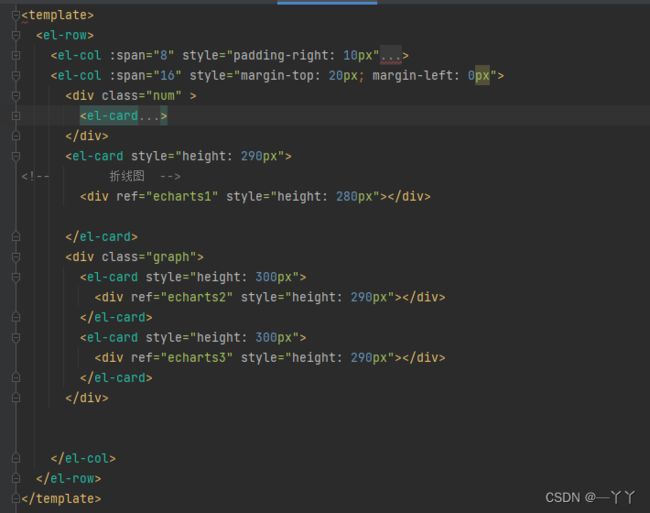
Task: Click the opening <template> tag text
Action: point(58,15)
